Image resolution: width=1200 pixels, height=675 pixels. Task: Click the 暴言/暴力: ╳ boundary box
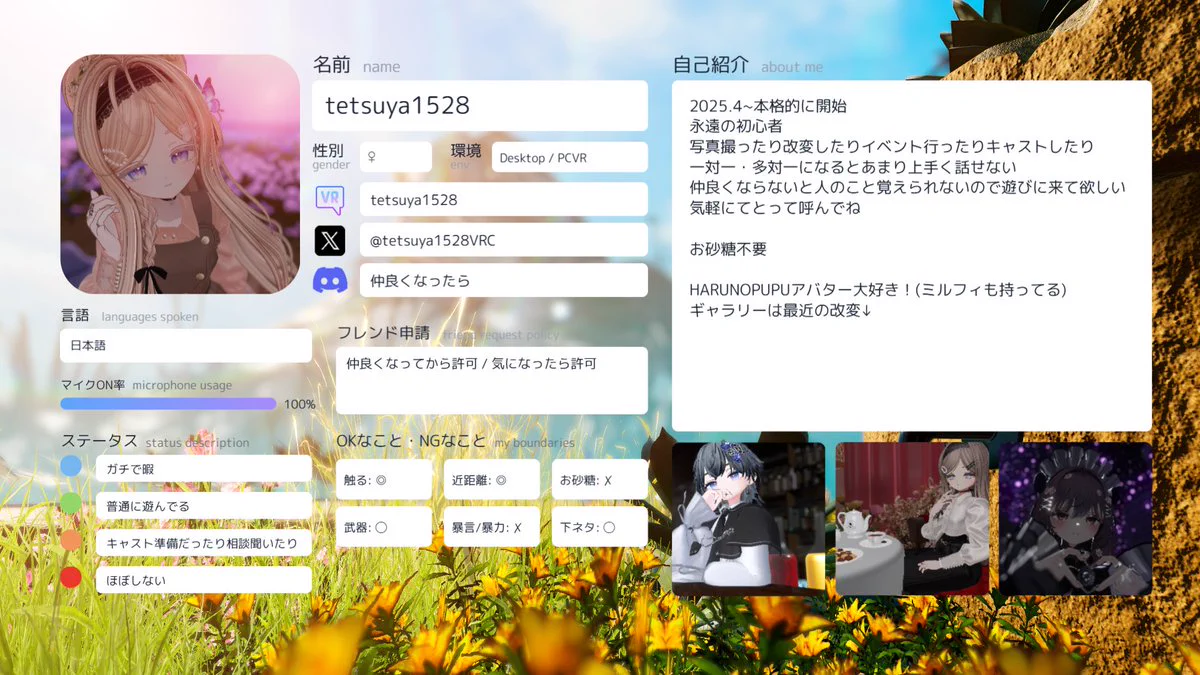point(492,527)
